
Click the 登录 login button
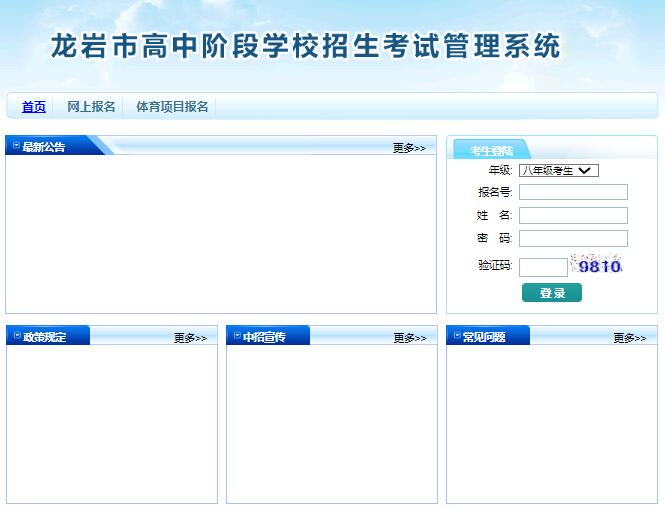[x=552, y=293]
